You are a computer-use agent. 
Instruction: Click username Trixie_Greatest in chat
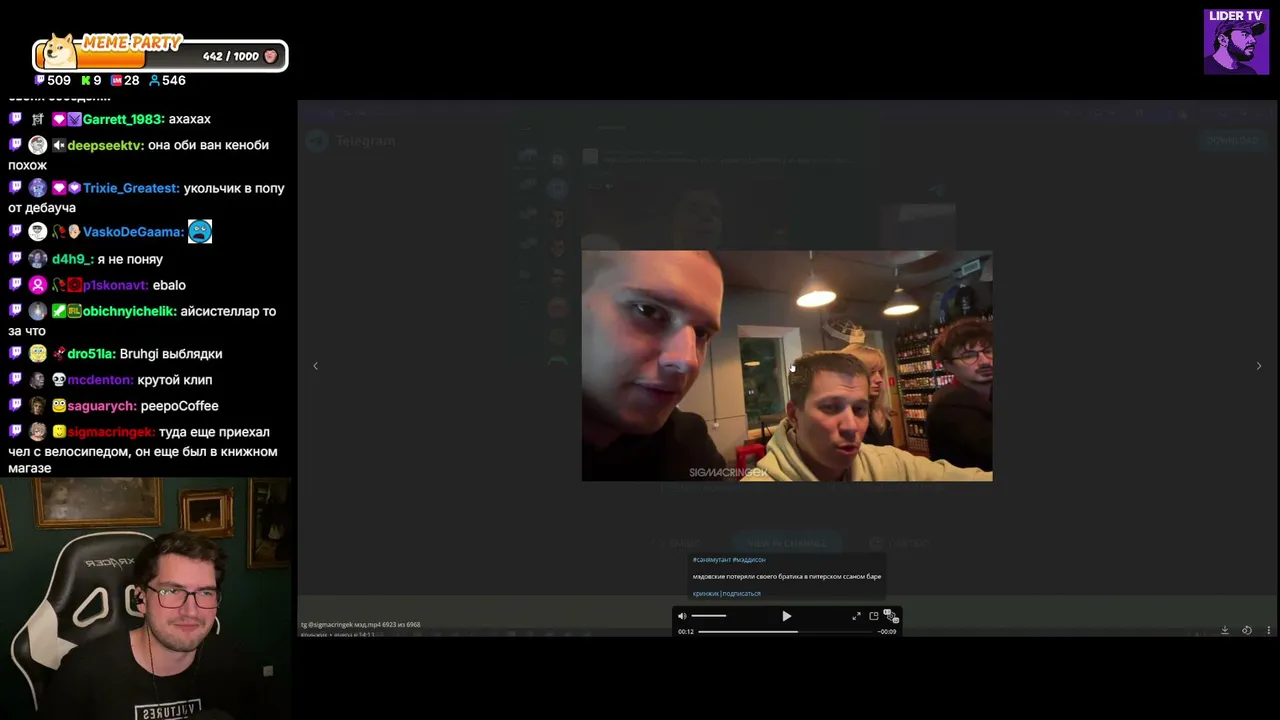(x=131, y=188)
